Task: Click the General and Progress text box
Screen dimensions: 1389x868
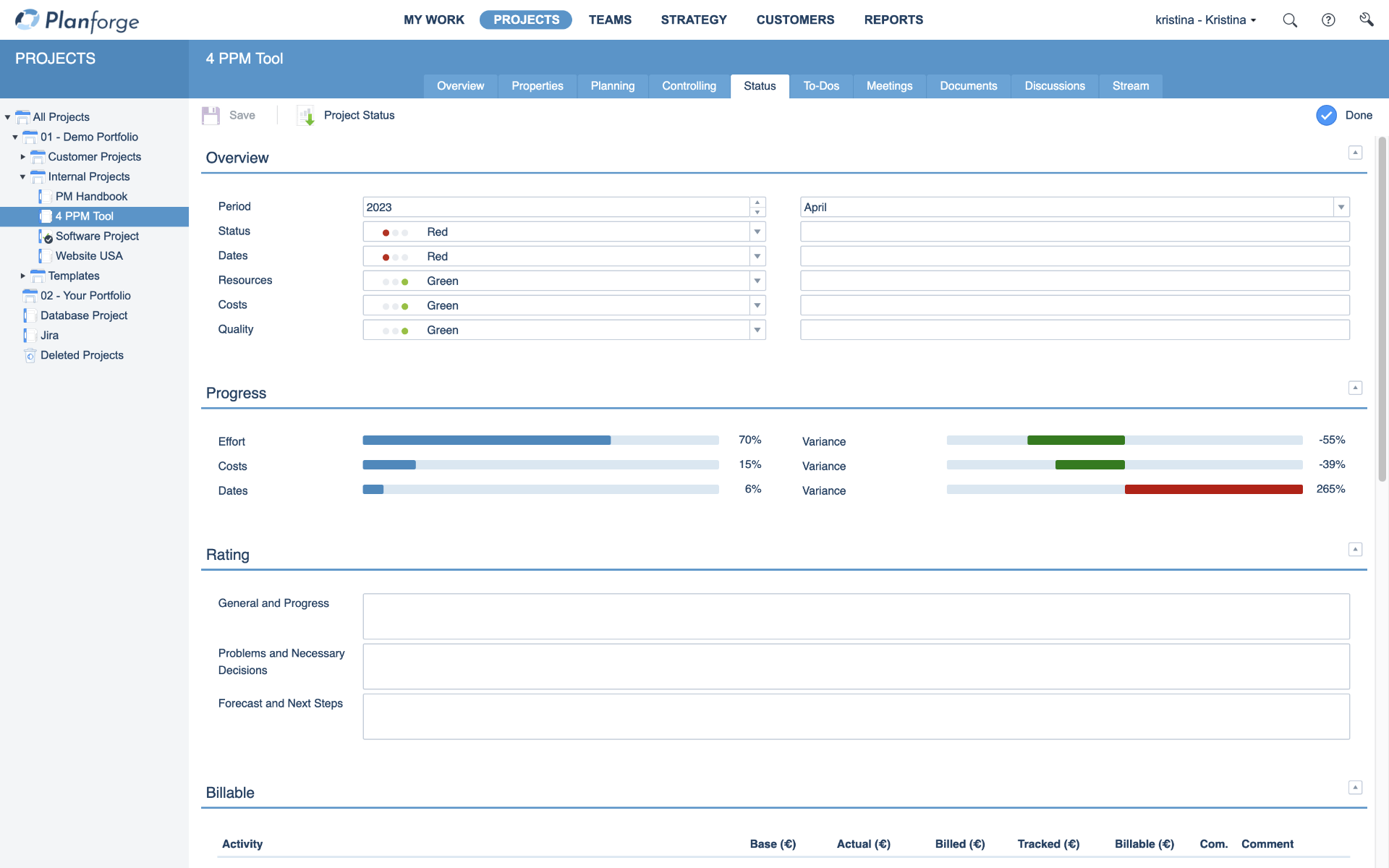Action: click(856, 616)
